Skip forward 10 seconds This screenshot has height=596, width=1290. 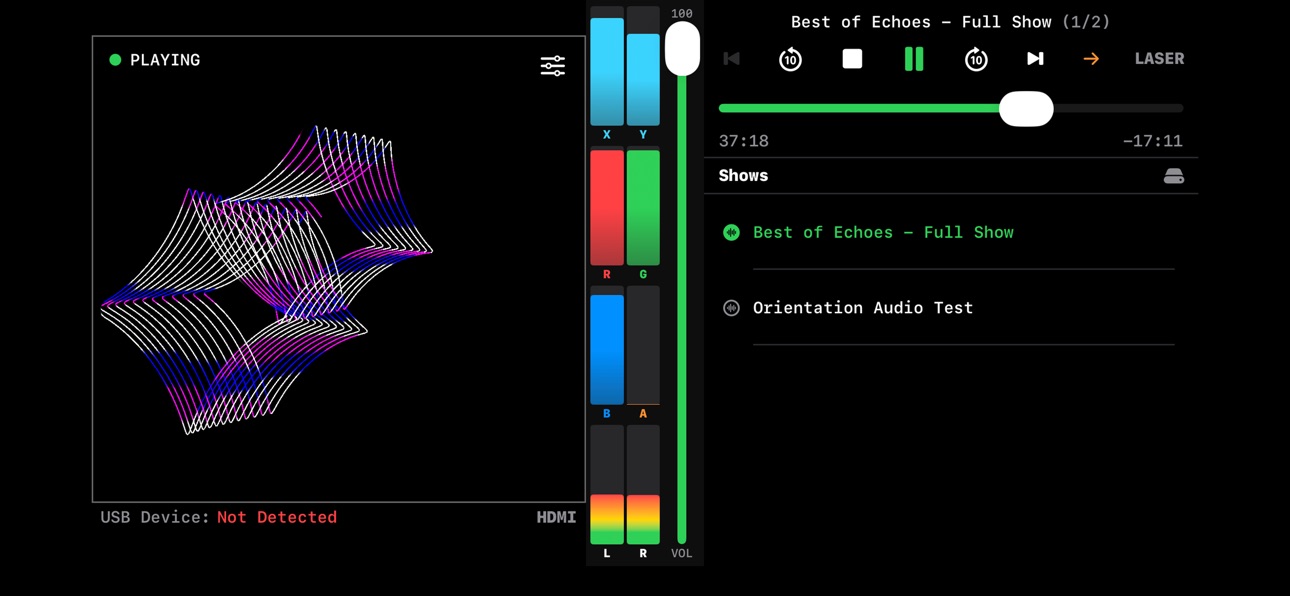pos(976,59)
